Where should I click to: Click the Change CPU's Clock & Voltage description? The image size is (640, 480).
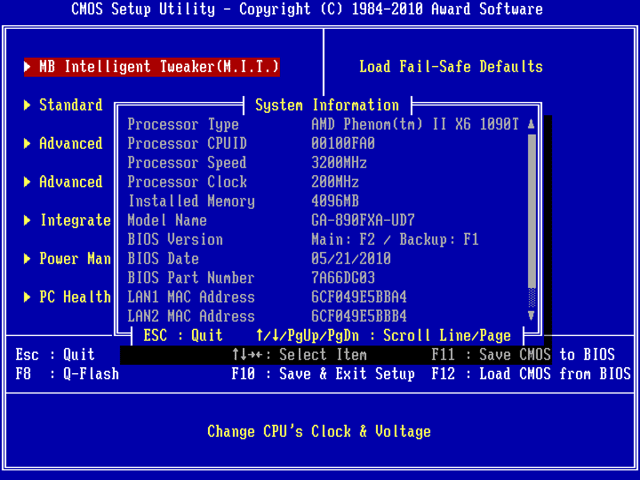319,431
